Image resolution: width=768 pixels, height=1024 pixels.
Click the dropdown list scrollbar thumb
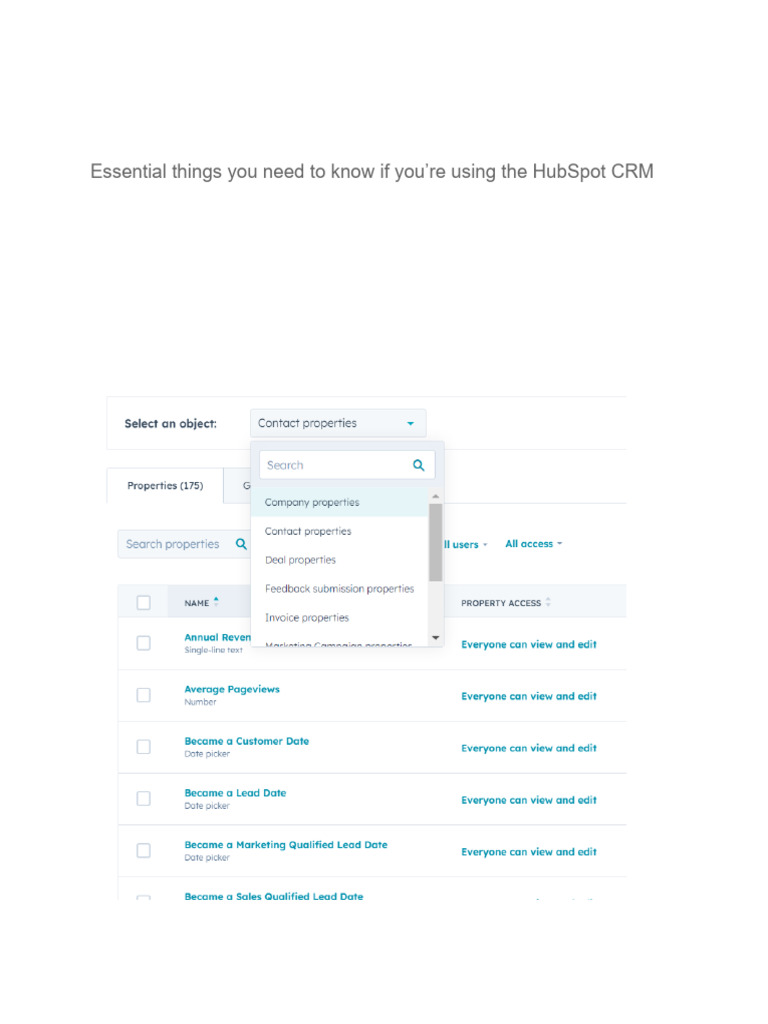435,540
